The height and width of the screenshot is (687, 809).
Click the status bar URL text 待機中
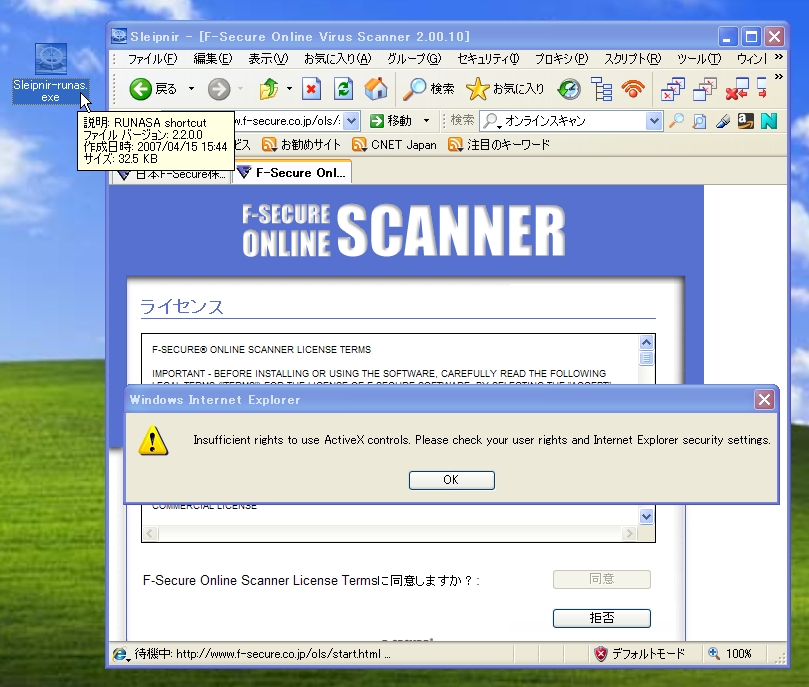click(x=263, y=654)
